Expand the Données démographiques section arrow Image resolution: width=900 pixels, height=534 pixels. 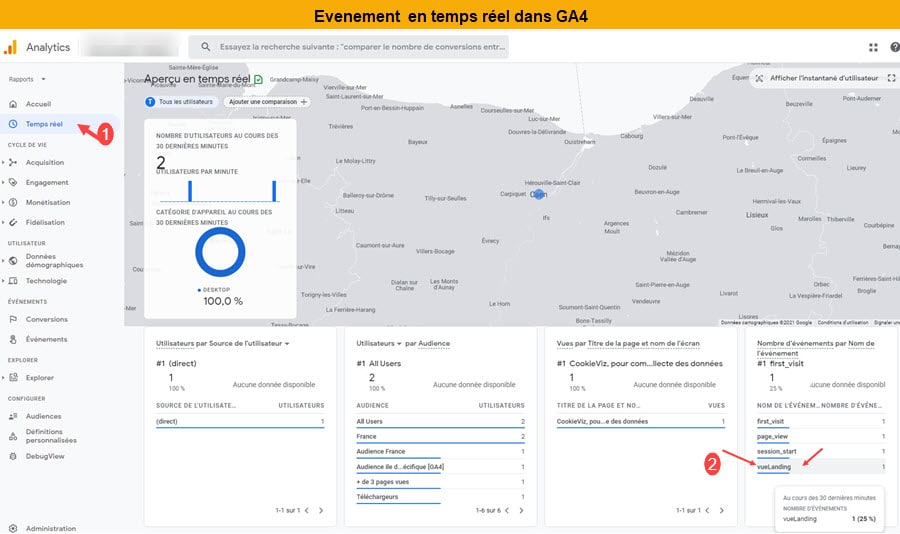click(x=3, y=261)
